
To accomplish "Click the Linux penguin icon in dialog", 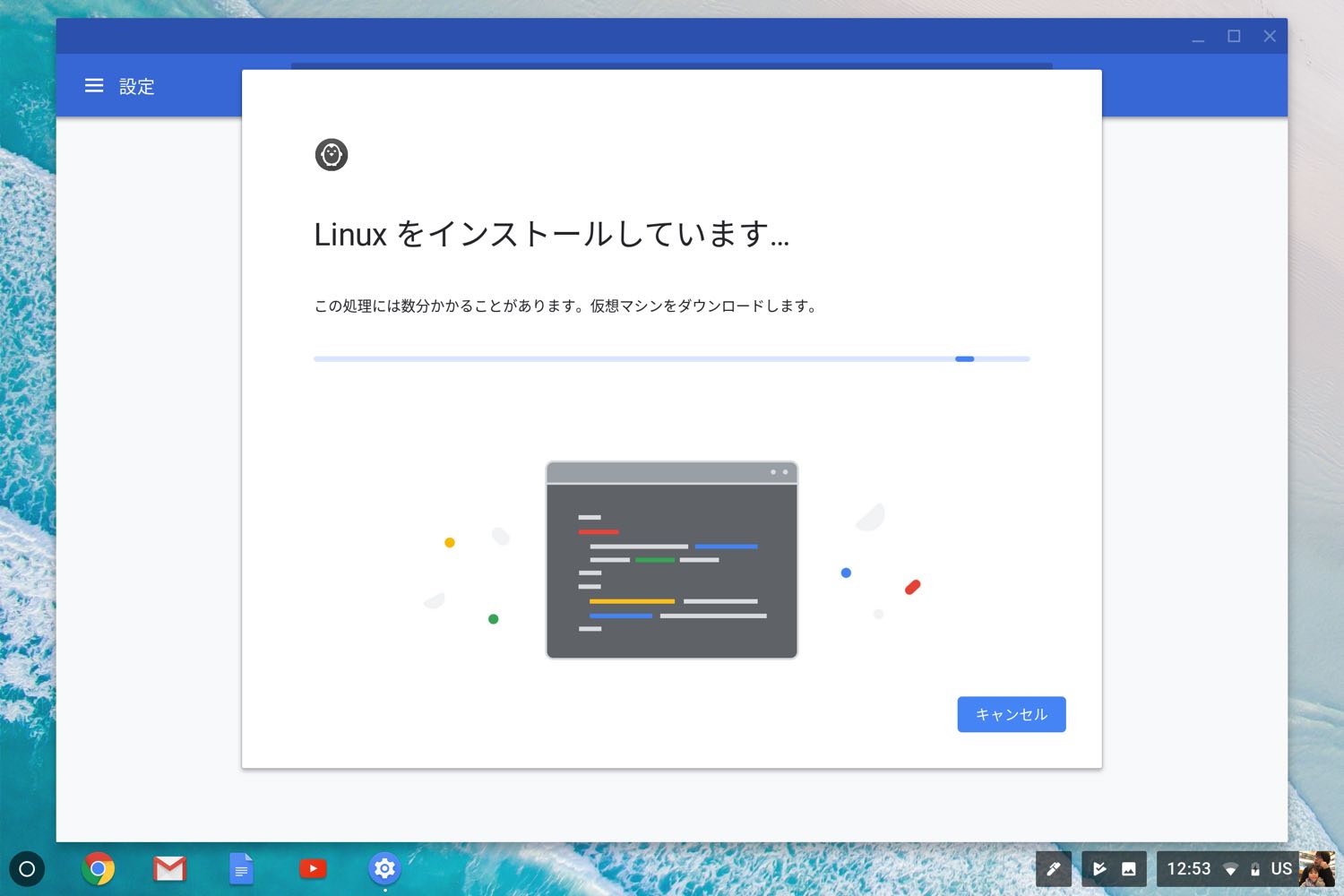I will coord(332,155).
